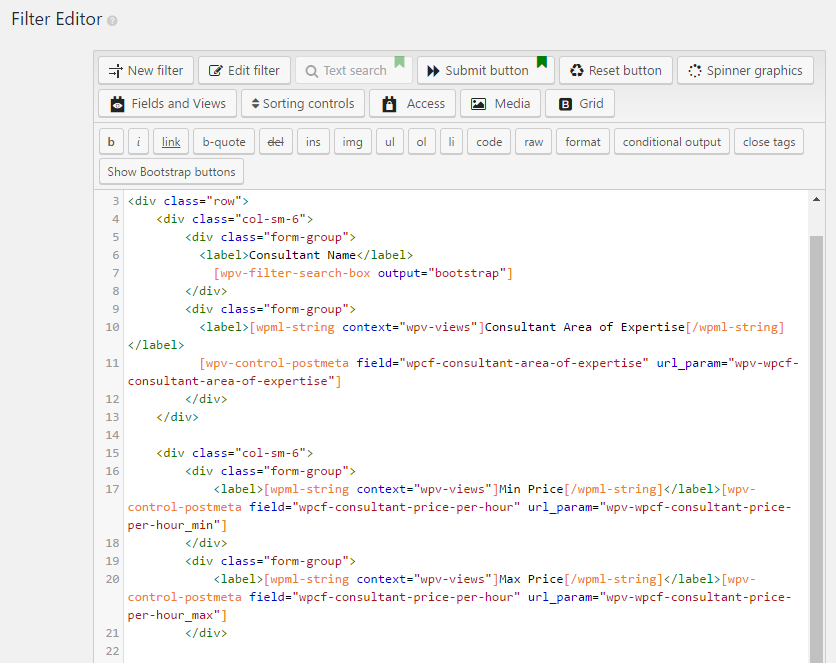Screen dimensions: 836x665
Task: Click the Fields and Views eye icon
Action: coord(117,104)
